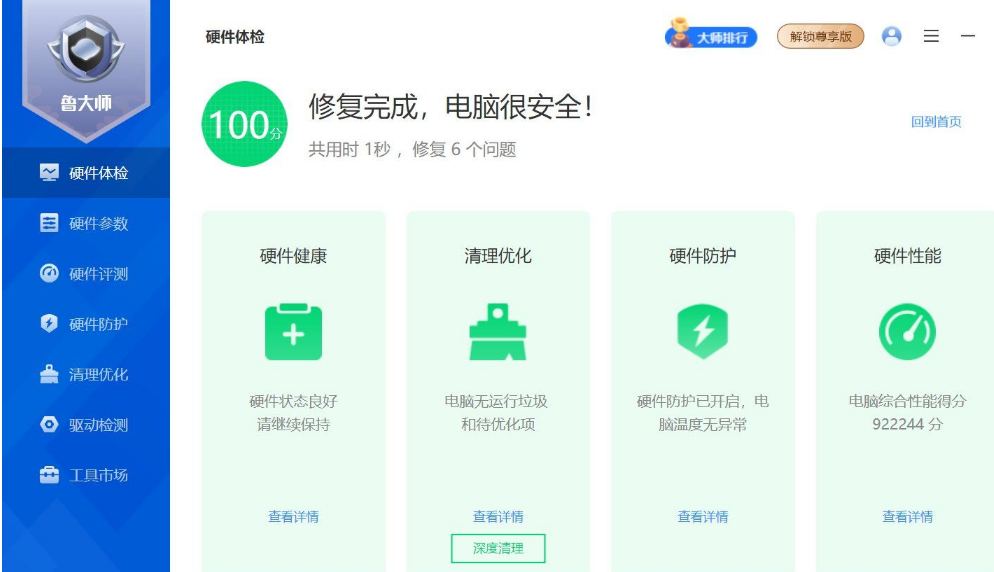The width and height of the screenshot is (994, 572).
Task: Click the 硬件性能 card title
Action: point(907,256)
